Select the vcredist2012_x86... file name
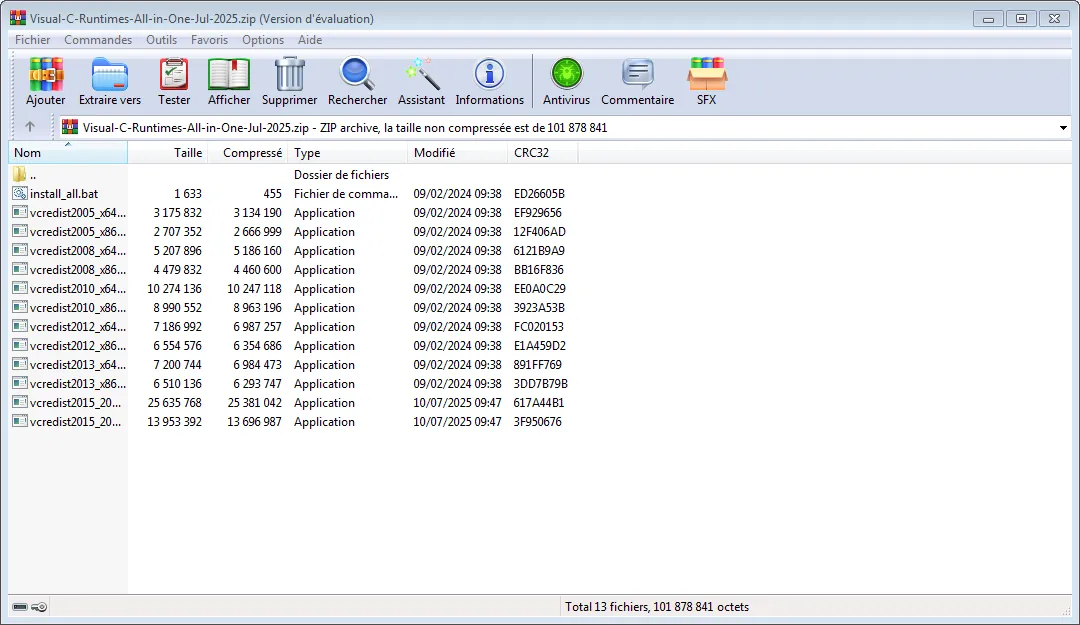 (78, 345)
